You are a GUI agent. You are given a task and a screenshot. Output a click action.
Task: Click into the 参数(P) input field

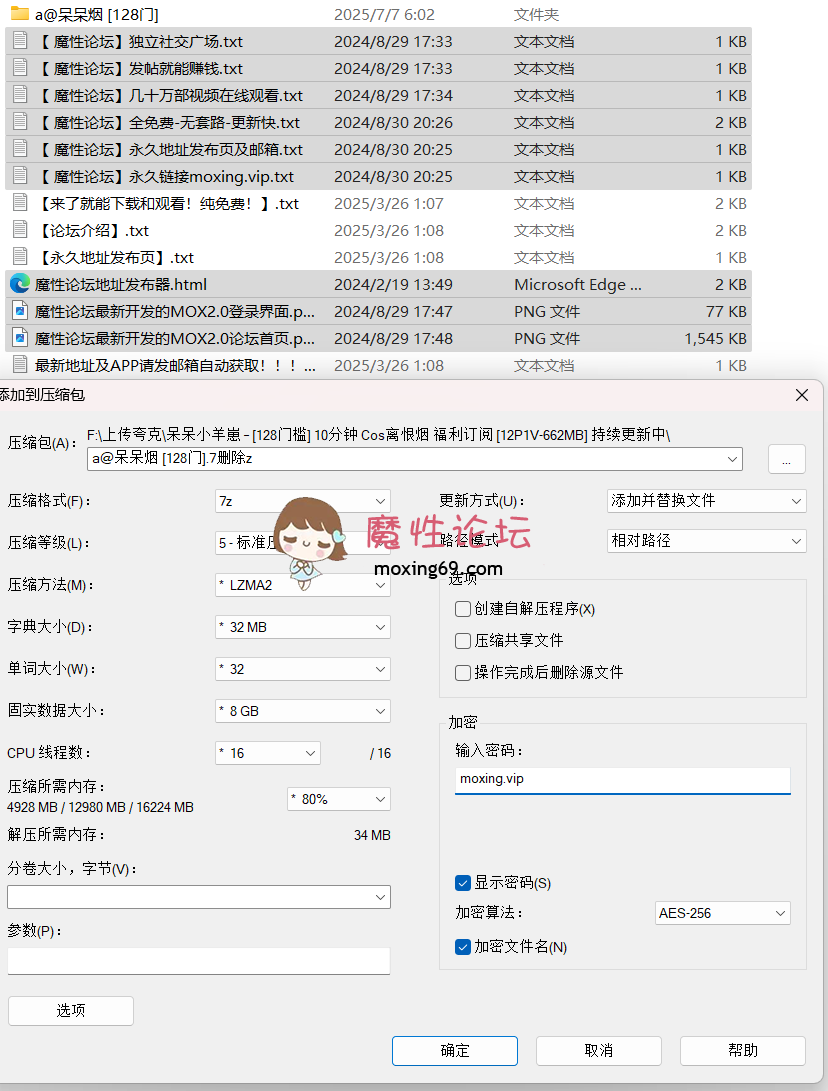click(199, 961)
